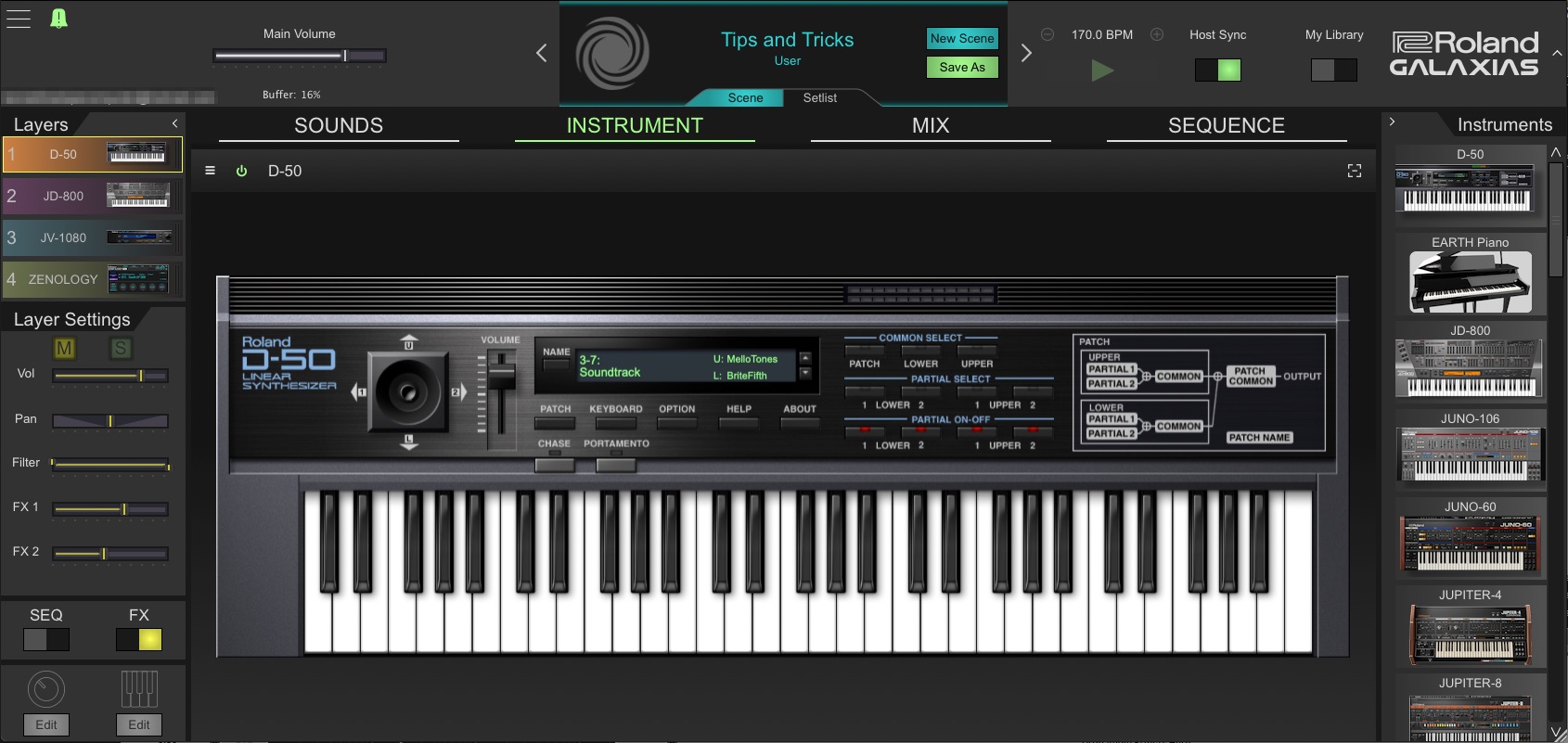Click the keyboard icon above right Edit
This screenshot has width=1568, height=743.
tap(139, 689)
